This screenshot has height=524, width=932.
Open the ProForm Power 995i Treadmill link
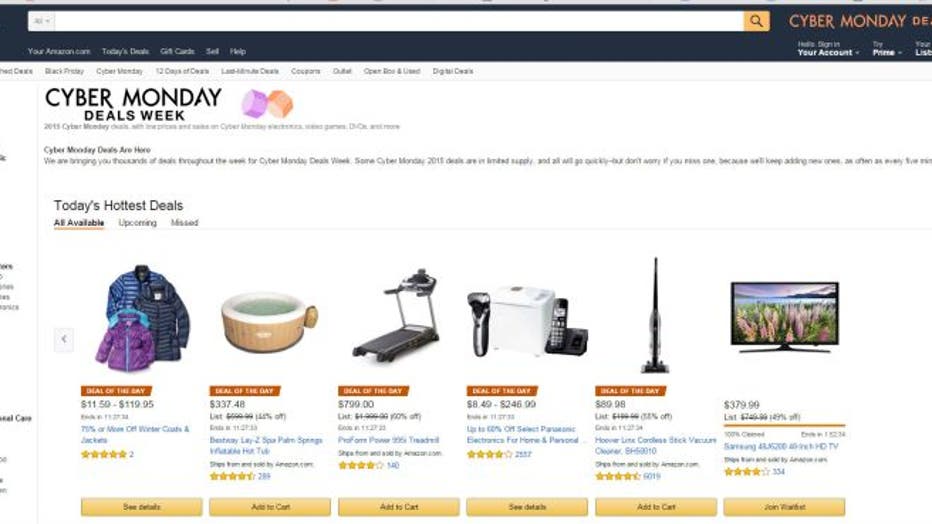coord(388,440)
